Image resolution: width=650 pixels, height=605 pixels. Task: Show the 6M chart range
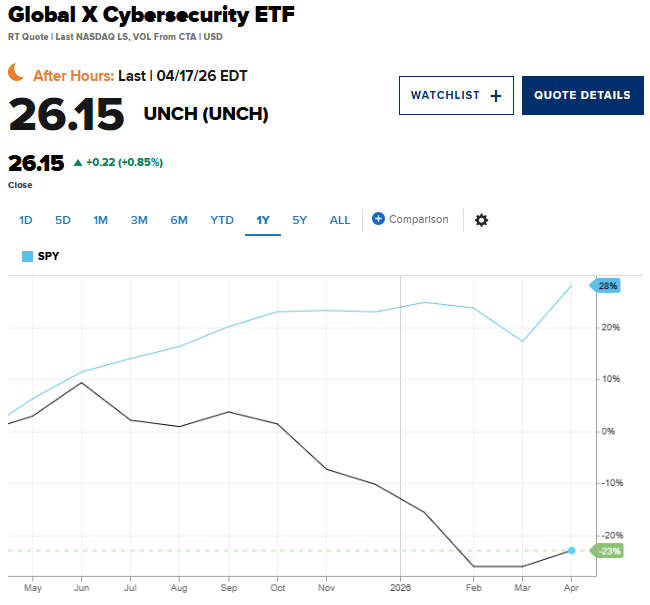[x=179, y=220]
